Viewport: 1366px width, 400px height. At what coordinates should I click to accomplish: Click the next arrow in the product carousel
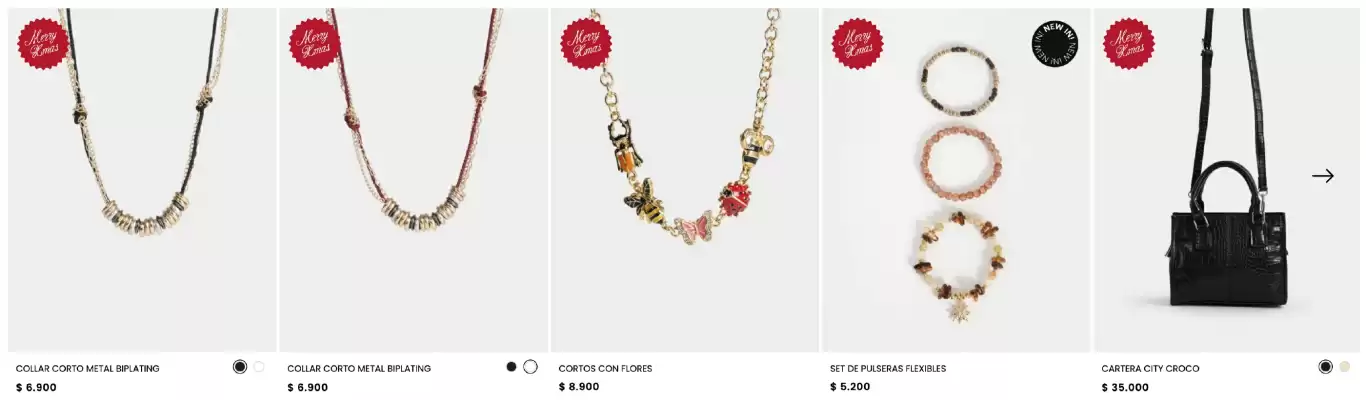point(1323,176)
